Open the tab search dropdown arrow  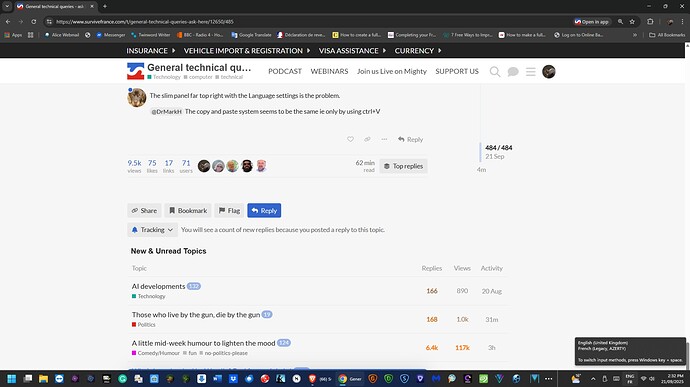coord(7,6)
